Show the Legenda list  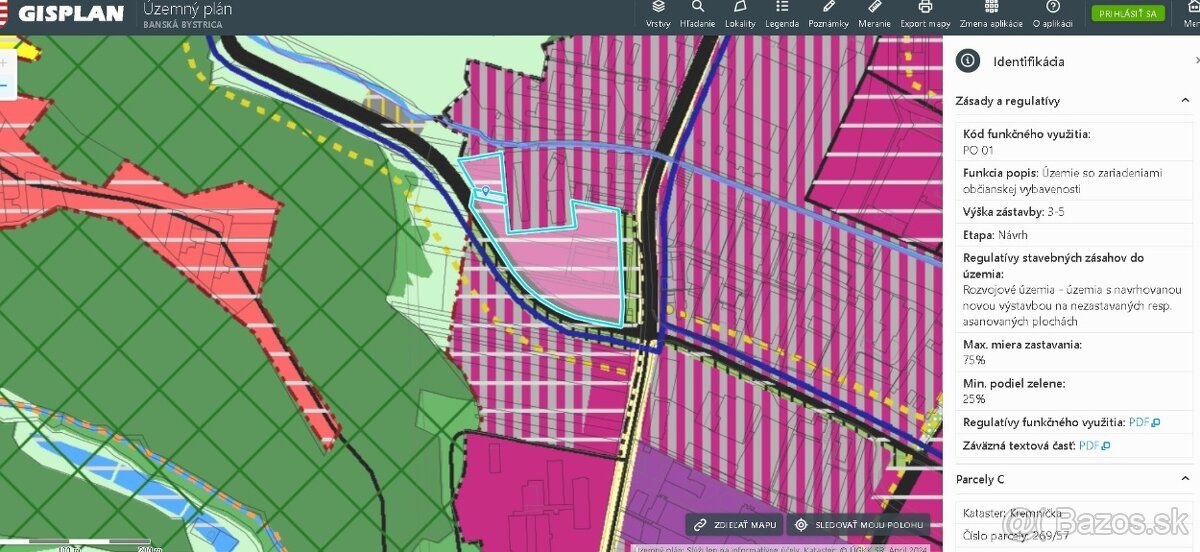pos(781,14)
